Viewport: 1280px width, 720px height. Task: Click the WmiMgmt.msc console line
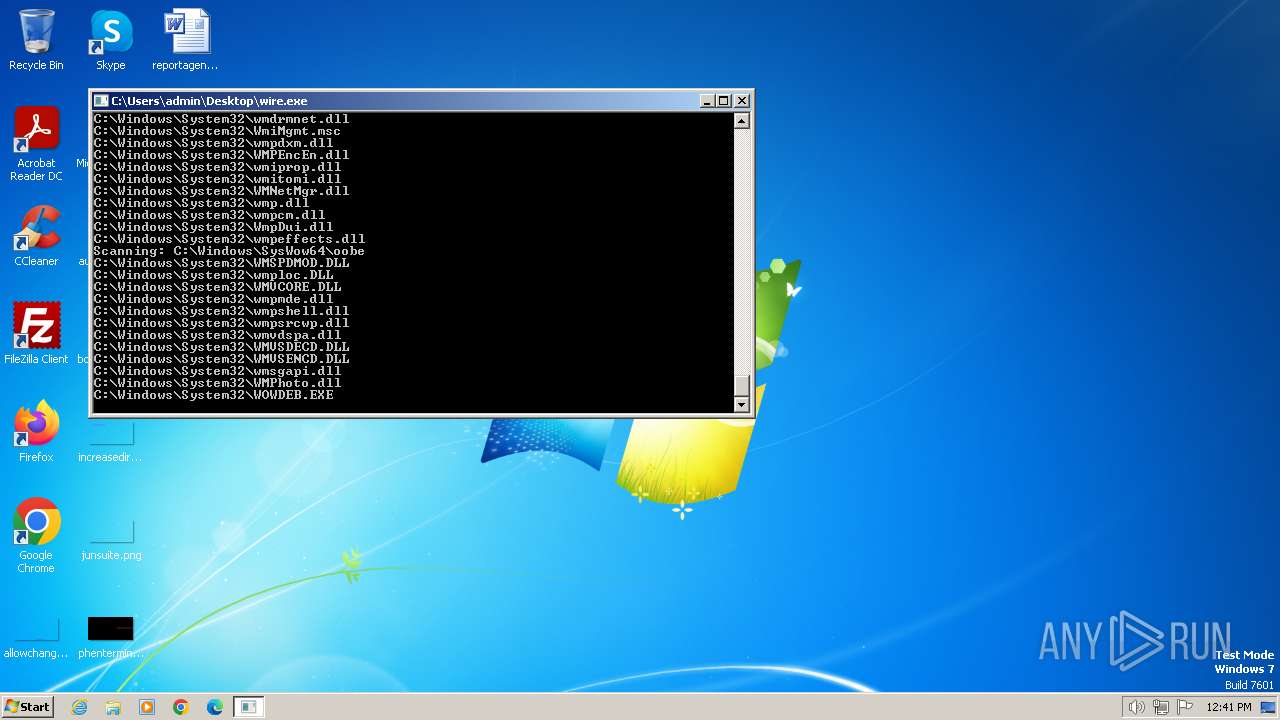tap(218, 131)
